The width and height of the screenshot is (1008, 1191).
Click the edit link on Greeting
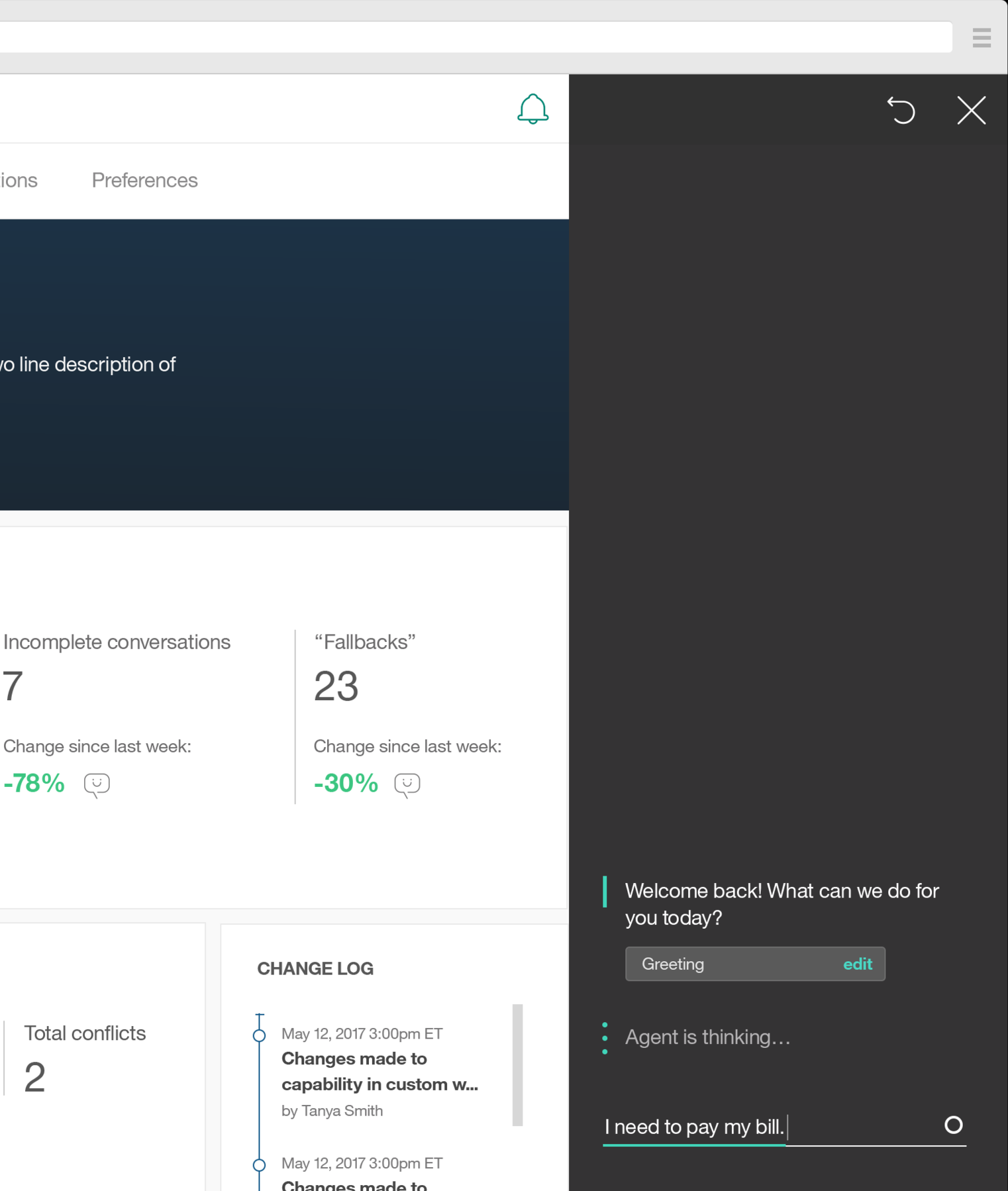click(858, 964)
